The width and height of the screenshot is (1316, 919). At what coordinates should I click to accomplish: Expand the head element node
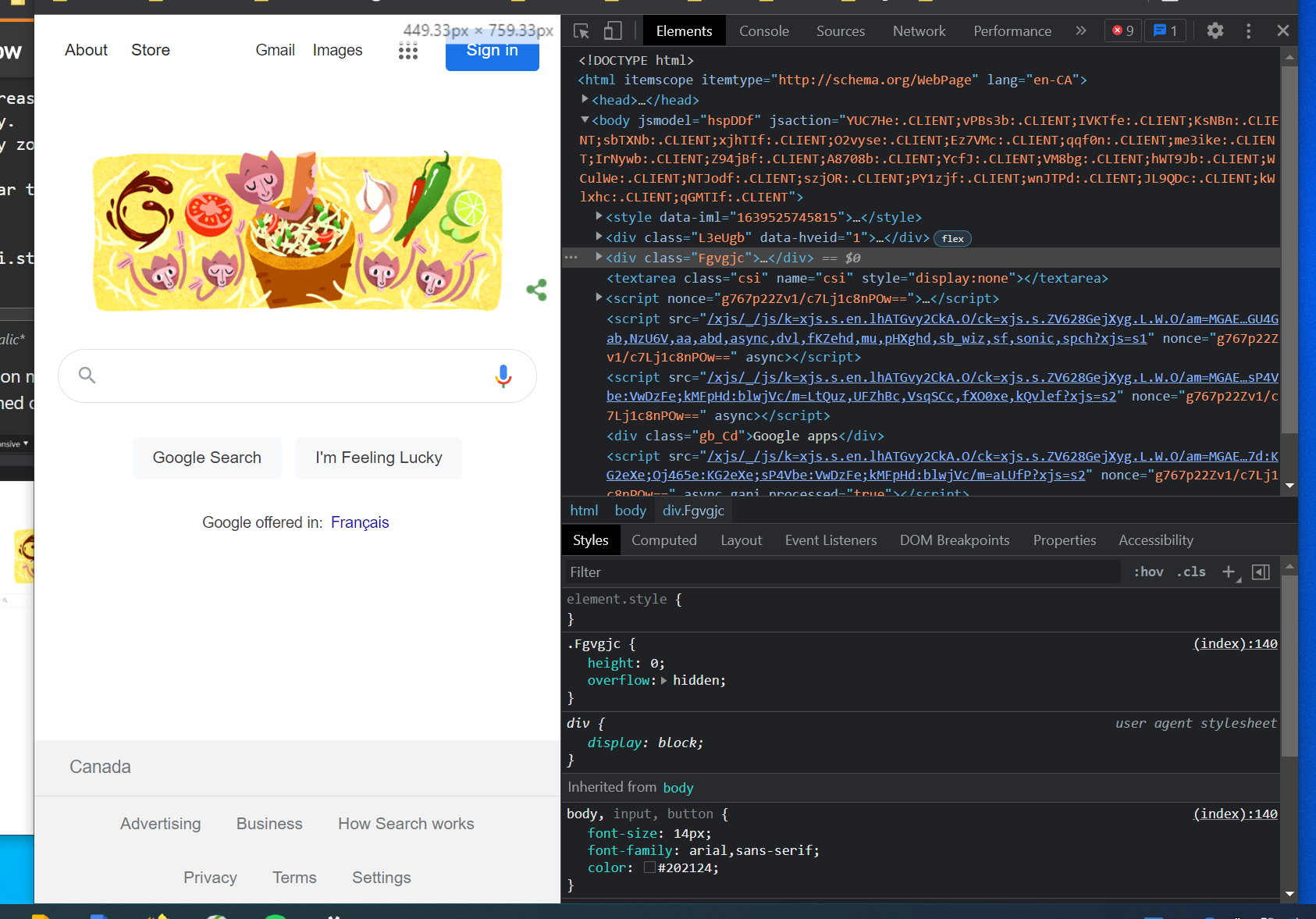585,99
